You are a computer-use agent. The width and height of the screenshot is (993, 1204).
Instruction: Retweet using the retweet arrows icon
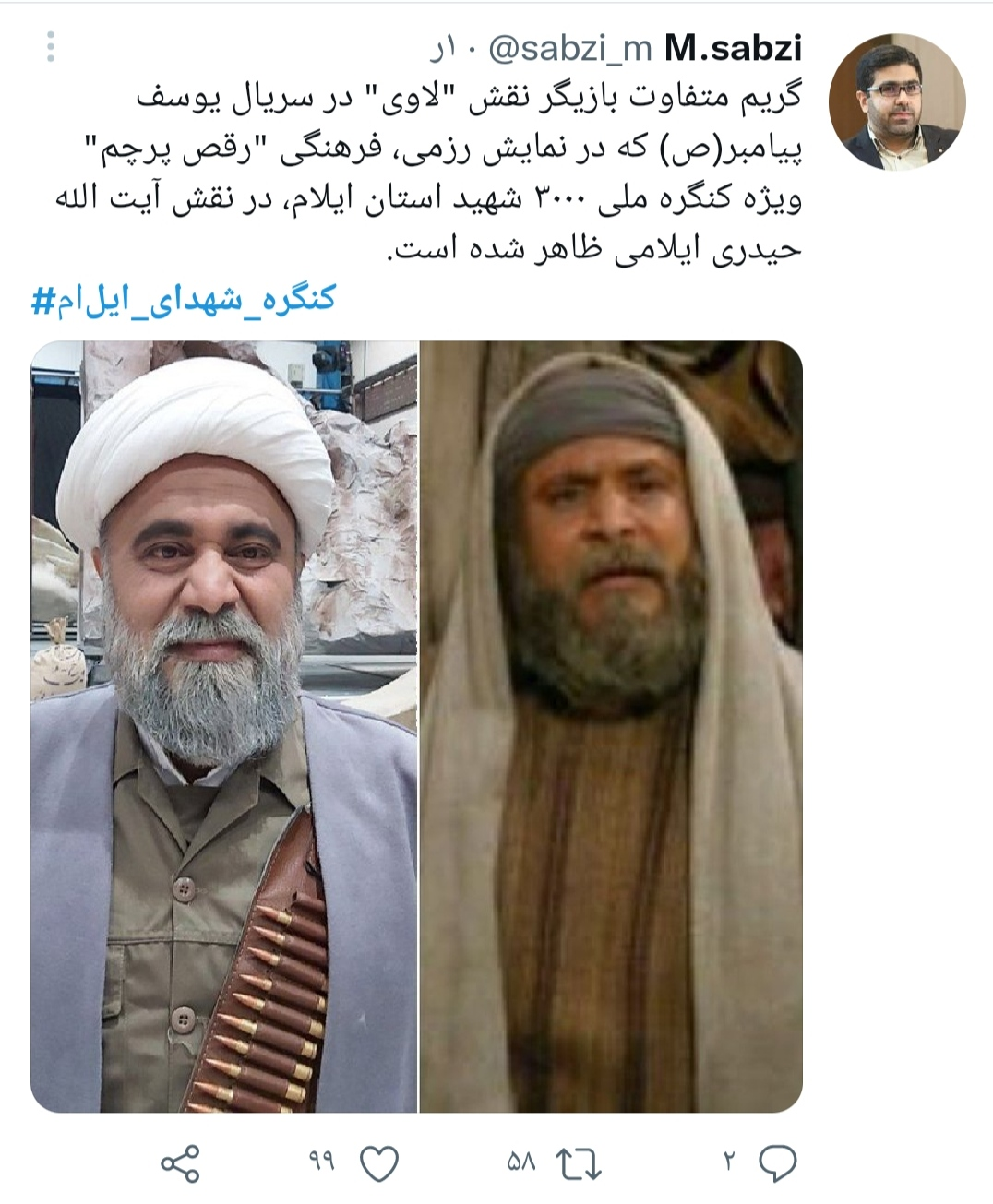pyautogui.click(x=580, y=1163)
